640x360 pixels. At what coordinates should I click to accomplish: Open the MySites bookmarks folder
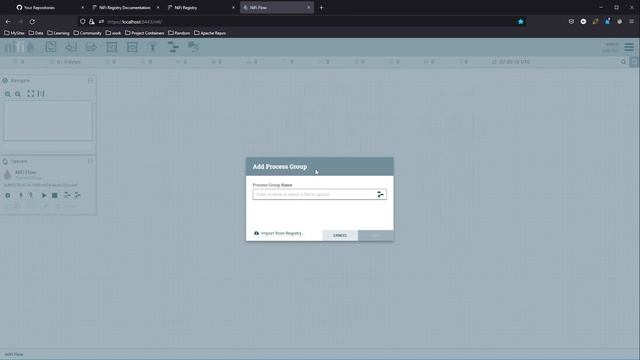click(x=14, y=33)
